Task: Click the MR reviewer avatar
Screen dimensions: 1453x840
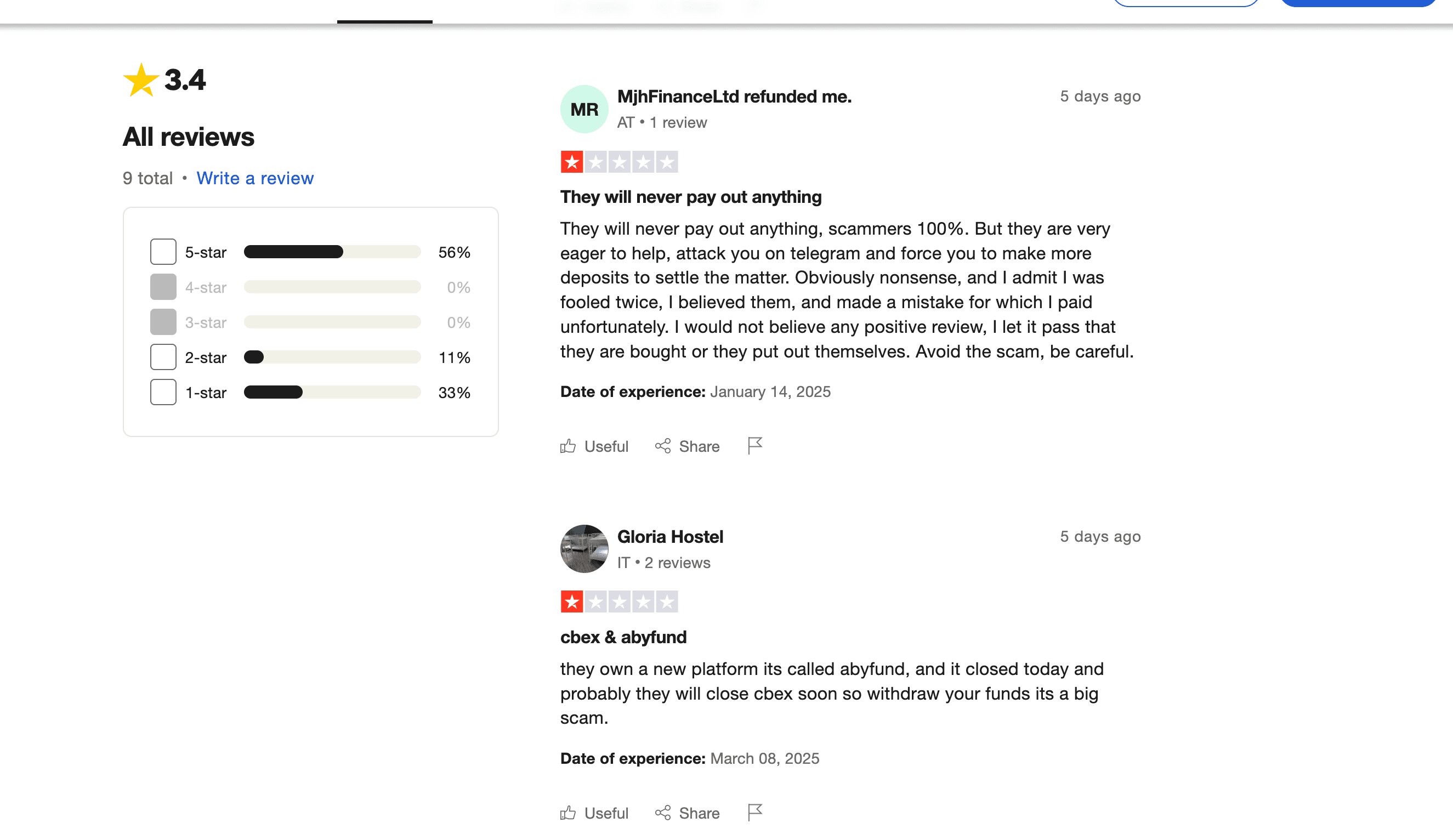Action: tap(583, 109)
